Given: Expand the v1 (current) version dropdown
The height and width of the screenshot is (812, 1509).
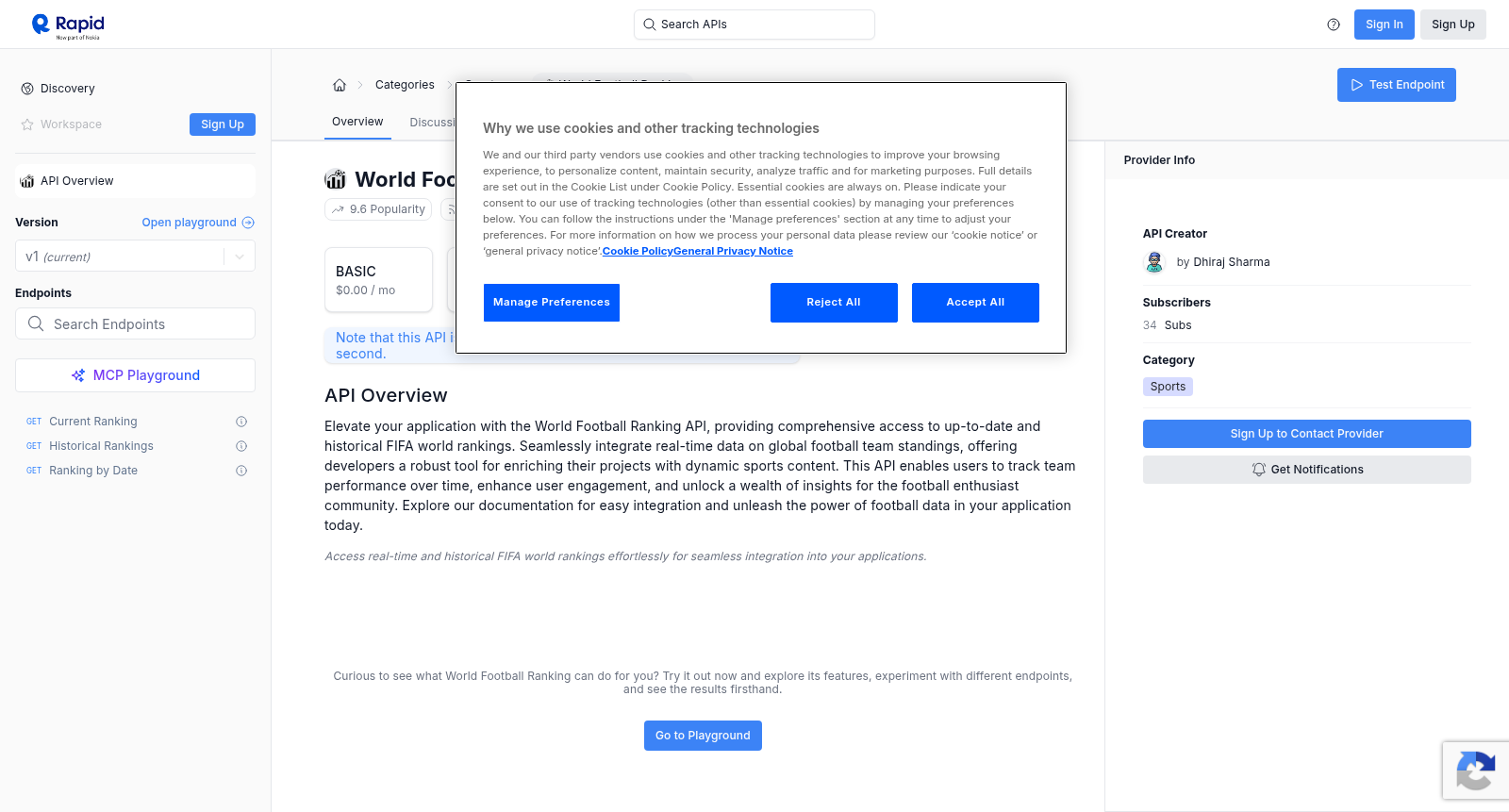Looking at the screenshot, I should click(x=135, y=257).
